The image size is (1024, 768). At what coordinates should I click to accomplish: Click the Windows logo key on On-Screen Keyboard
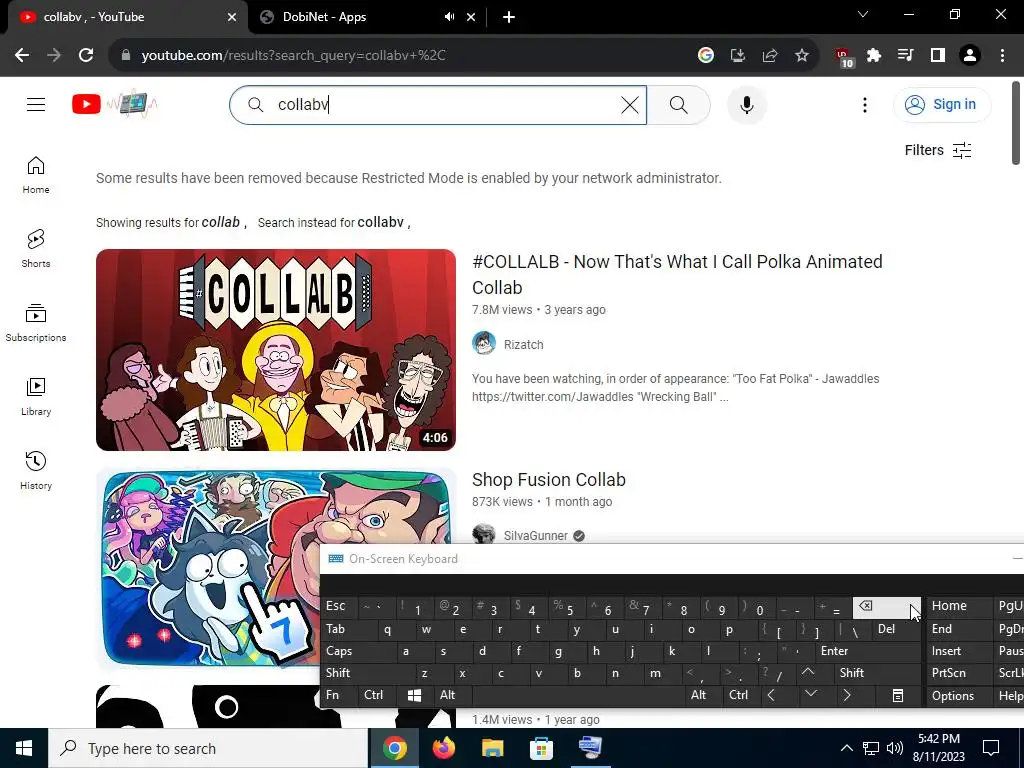coord(414,696)
